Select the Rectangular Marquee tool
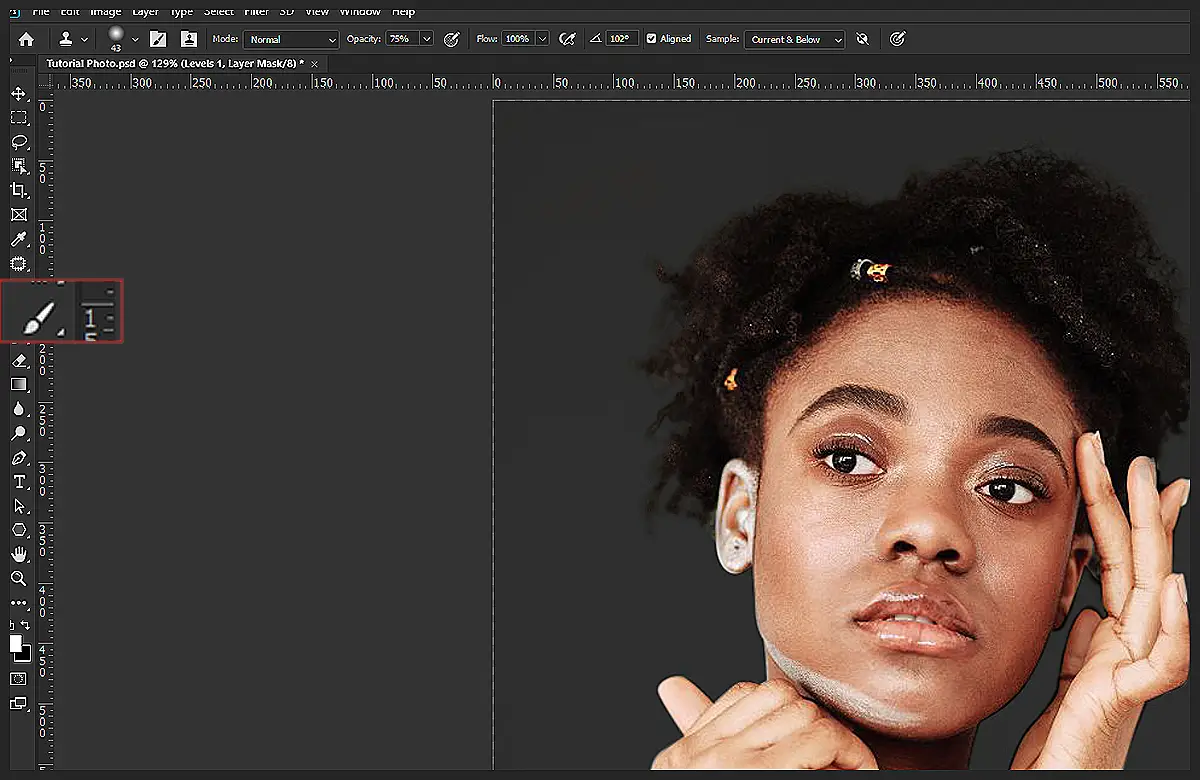Image resolution: width=1200 pixels, height=780 pixels. [x=18, y=118]
